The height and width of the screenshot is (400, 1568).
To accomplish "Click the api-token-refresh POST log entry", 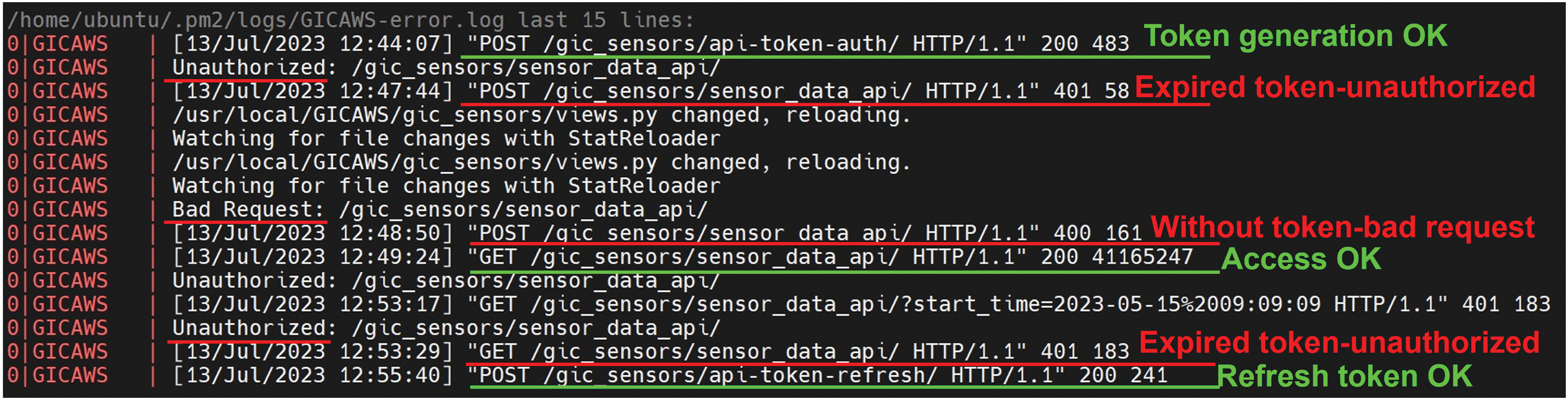I will (817, 376).
